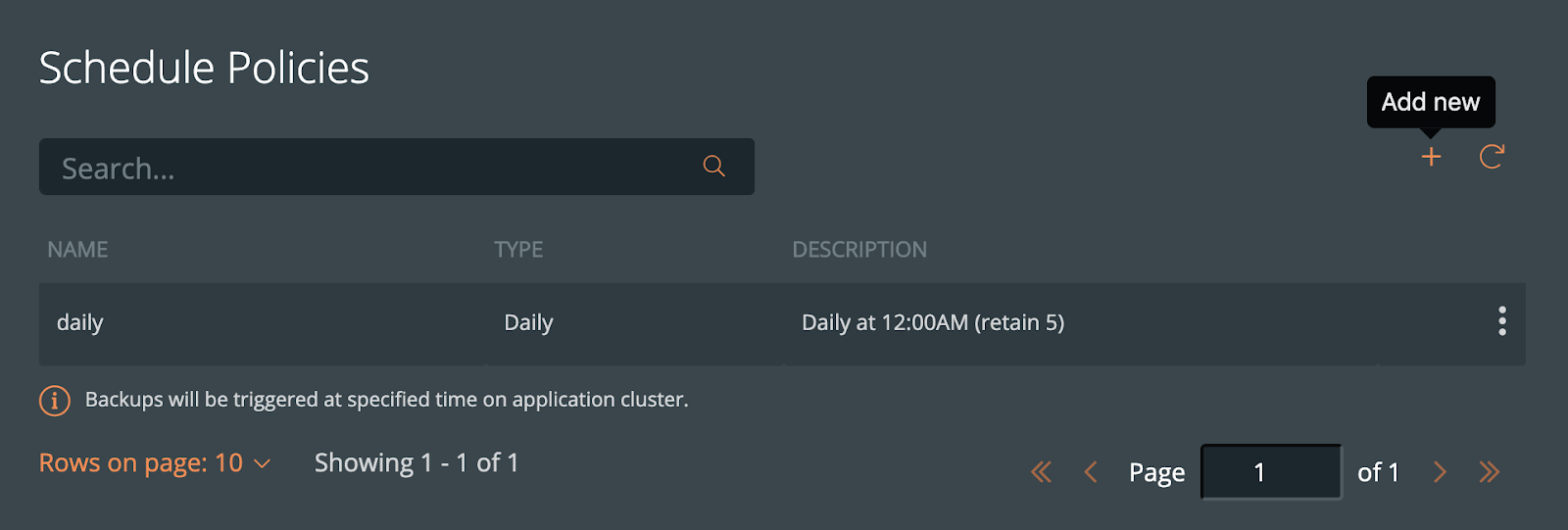Viewport: 1568px width, 530px height.
Task: Click the Schedule Policies heading
Action: pyautogui.click(x=204, y=69)
